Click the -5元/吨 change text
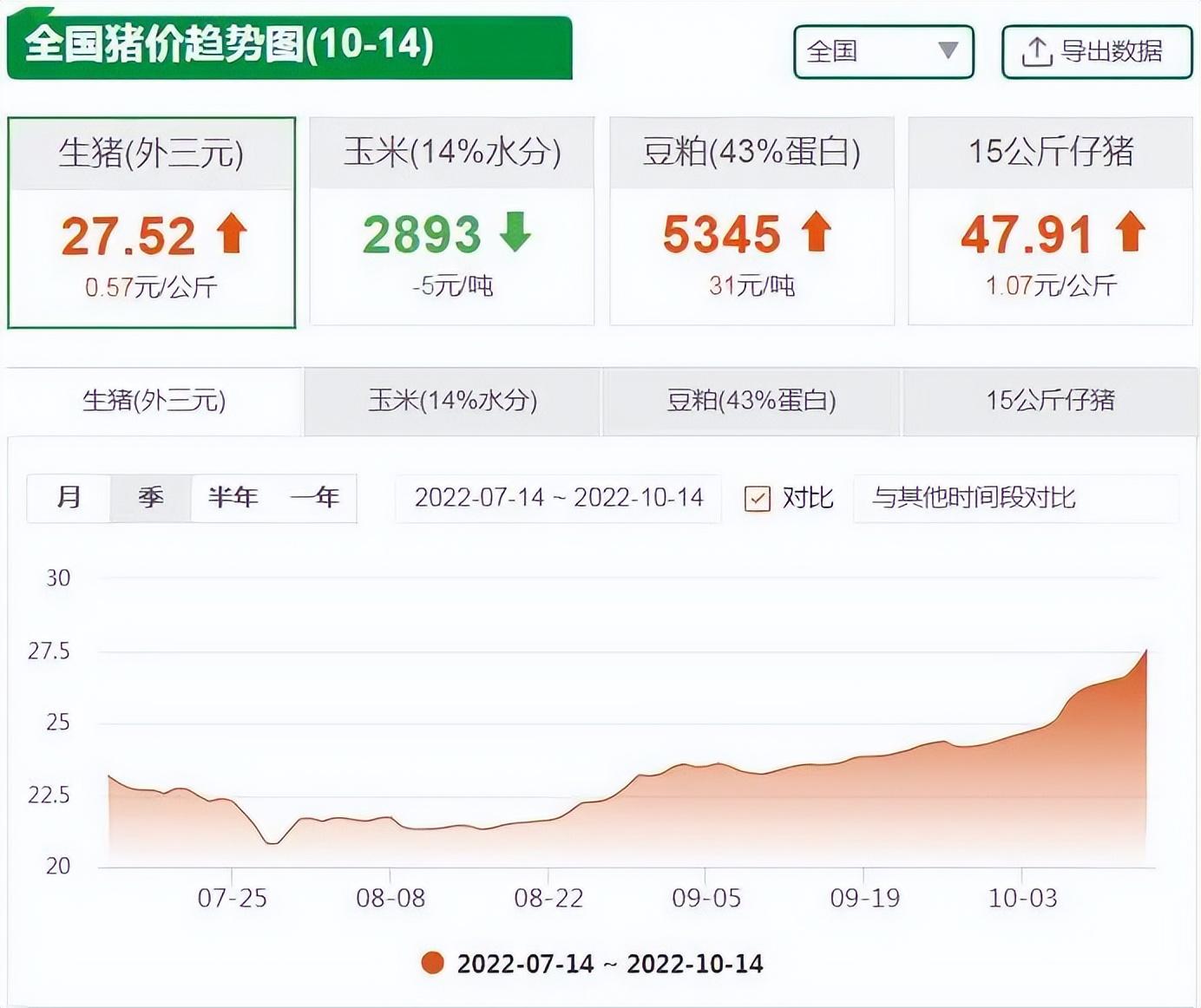This screenshot has width=1201, height=1008. [x=452, y=285]
